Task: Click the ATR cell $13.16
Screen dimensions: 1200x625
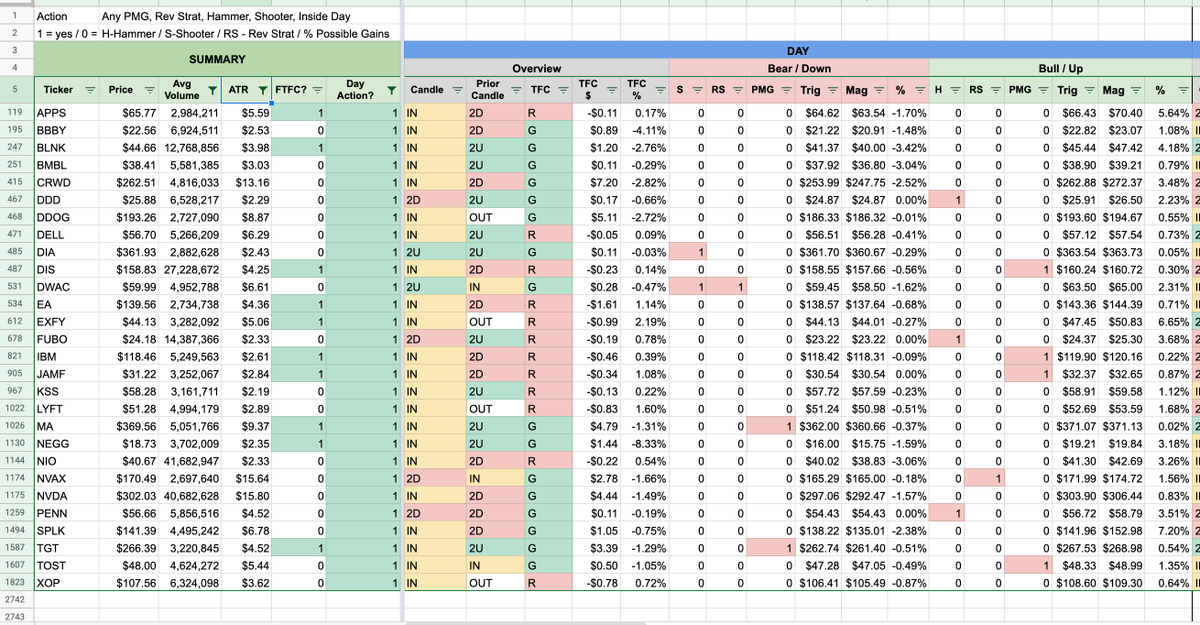Action: (247, 182)
